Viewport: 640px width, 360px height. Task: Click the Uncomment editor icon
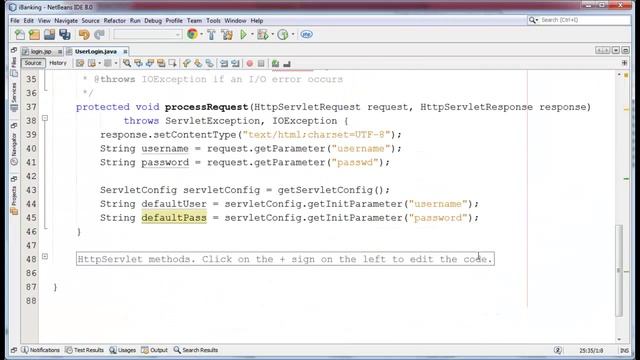tap(287, 63)
